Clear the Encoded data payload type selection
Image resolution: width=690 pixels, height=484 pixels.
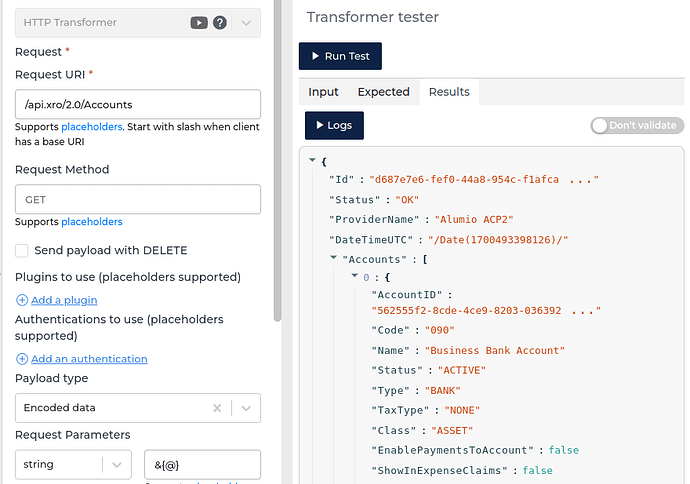coord(217,408)
